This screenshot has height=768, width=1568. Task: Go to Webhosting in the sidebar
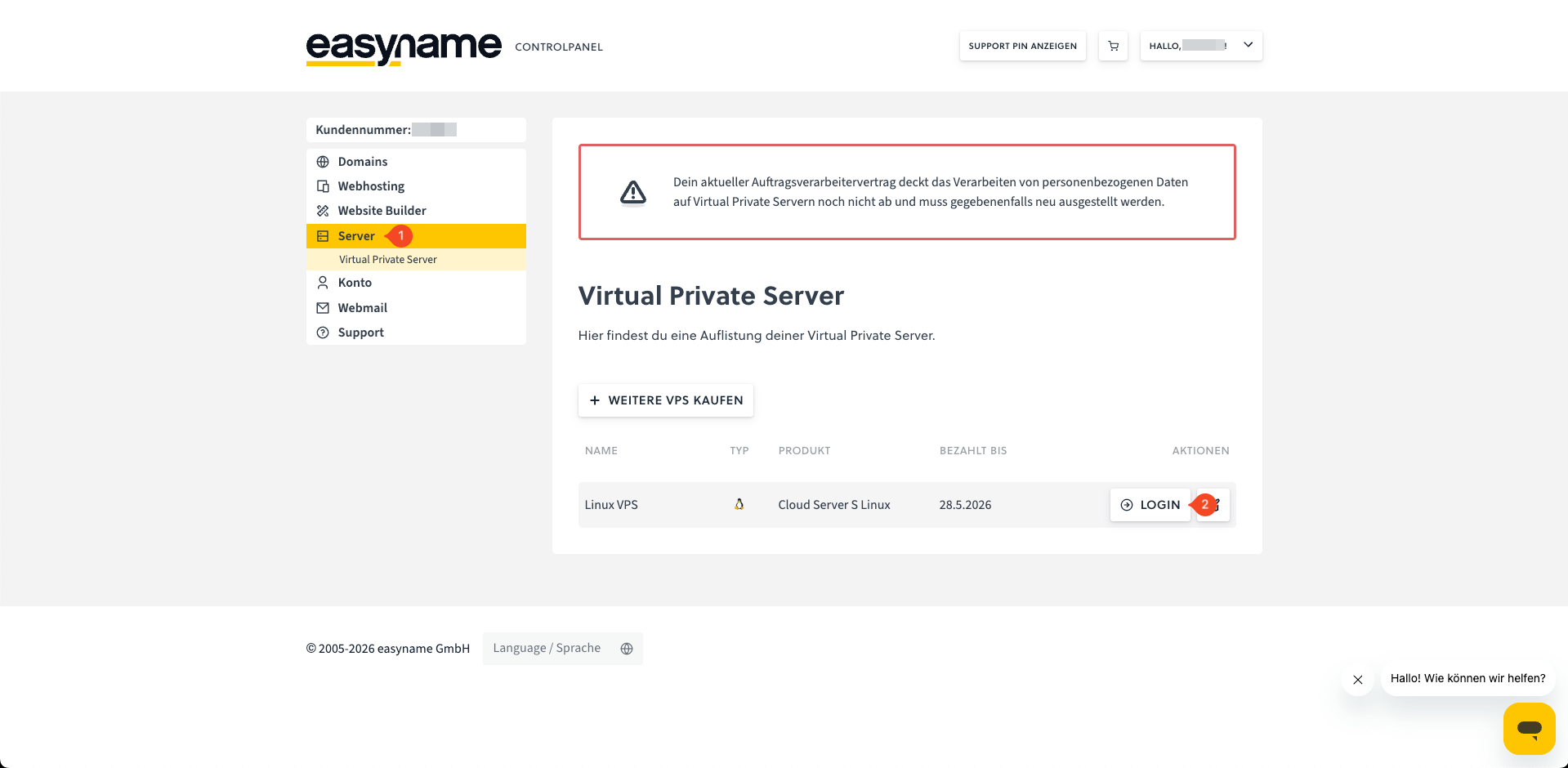(371, 186)
